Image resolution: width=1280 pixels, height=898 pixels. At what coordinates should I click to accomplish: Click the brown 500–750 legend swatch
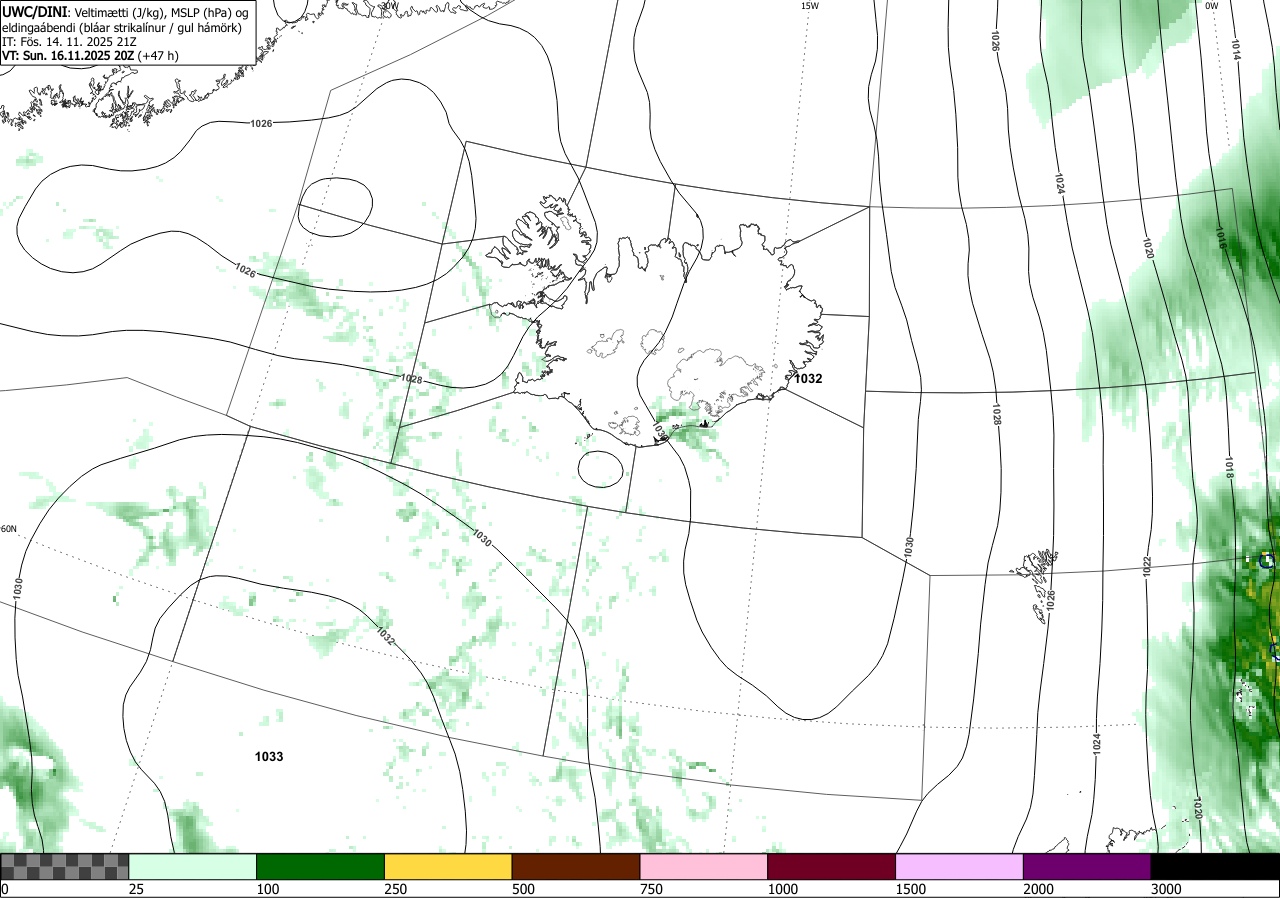pyautogui.click(x=576, y=866)
